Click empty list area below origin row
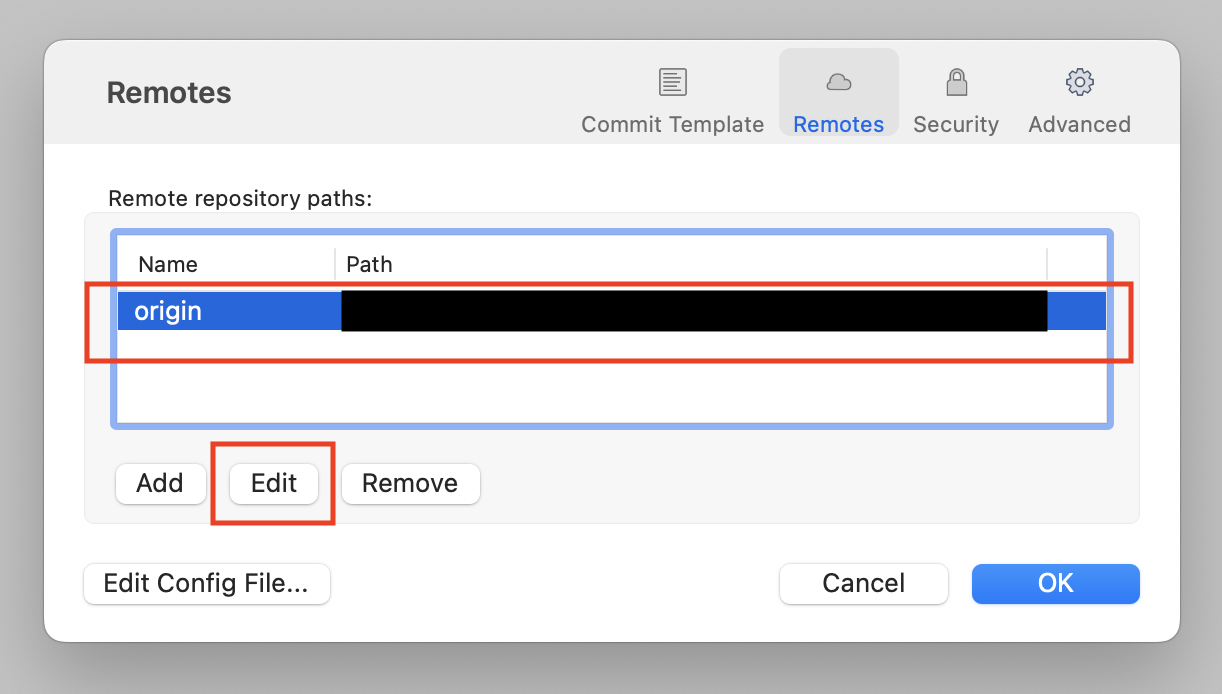This screenshot has height=694, width=1222. point(610,385)
